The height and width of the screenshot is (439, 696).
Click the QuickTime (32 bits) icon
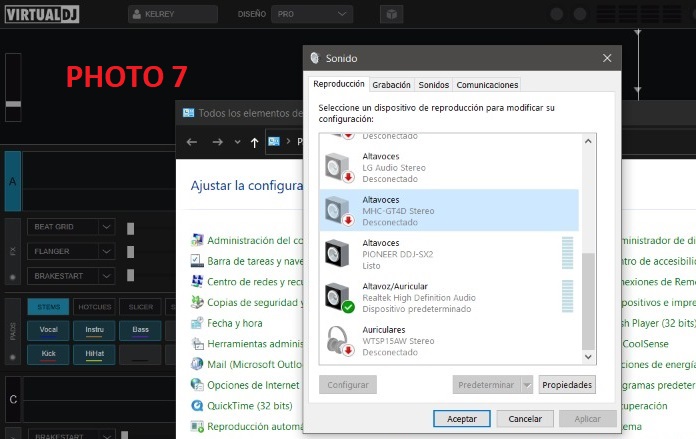(x=197, y=406)
